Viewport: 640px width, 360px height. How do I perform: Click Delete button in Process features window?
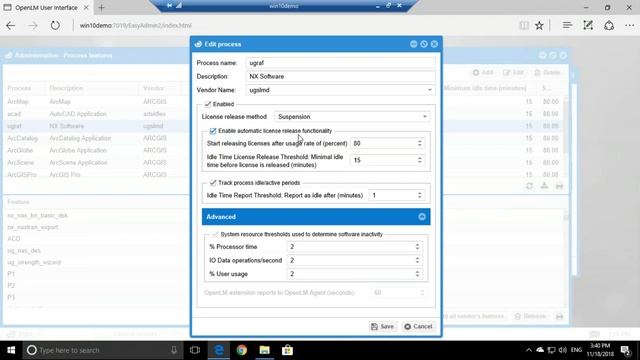click(547, 72)
